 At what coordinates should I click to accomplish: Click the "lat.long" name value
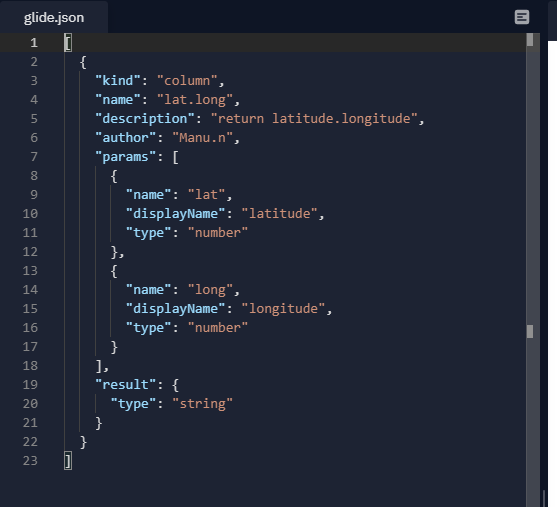195,99
